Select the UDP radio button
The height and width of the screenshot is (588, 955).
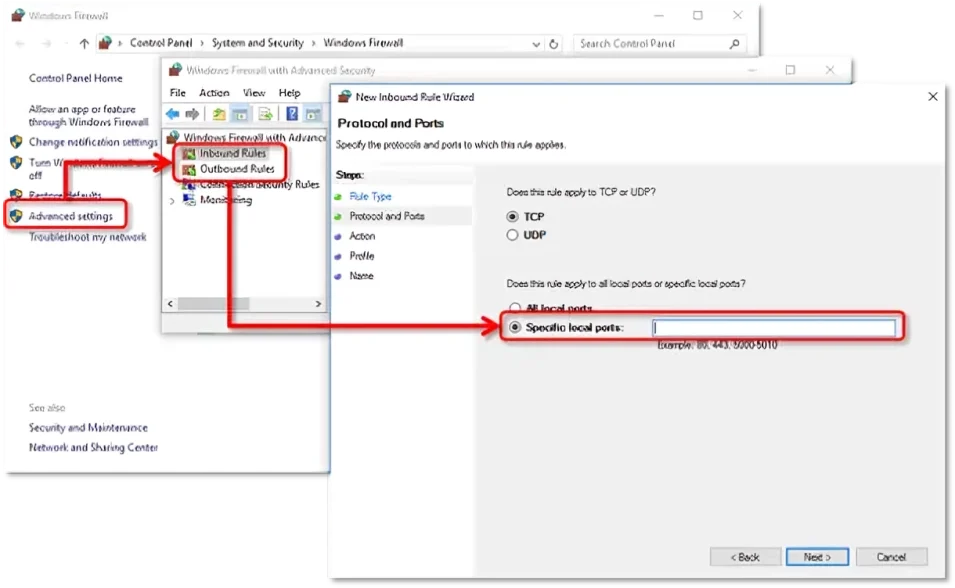pos(513,235)
